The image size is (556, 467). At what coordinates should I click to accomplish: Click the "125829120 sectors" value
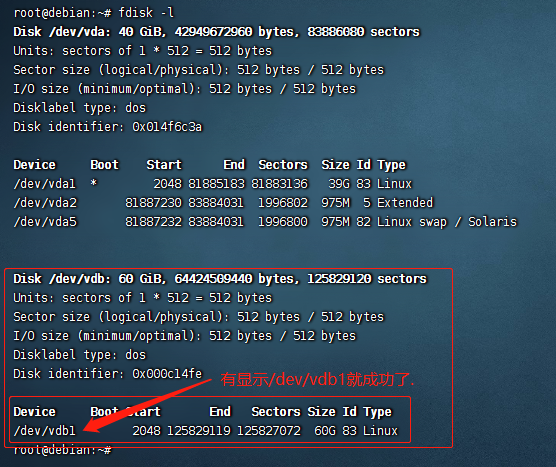point(367,279)
